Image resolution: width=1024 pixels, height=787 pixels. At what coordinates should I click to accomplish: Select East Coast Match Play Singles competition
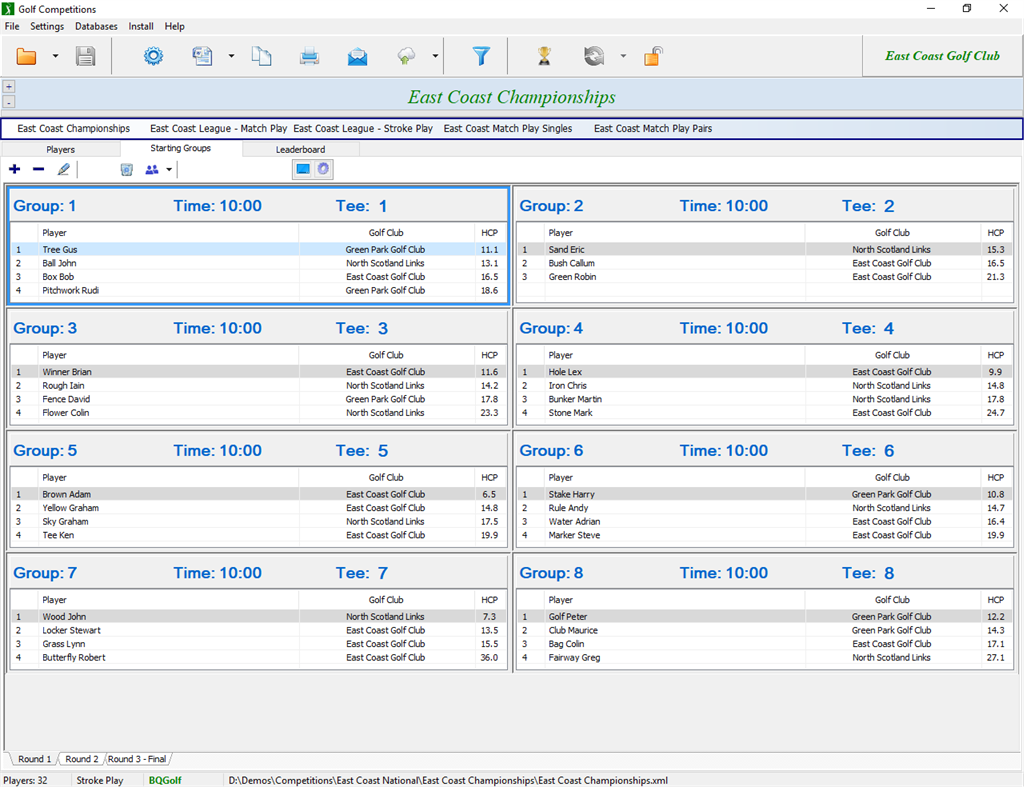click(508, 129)
